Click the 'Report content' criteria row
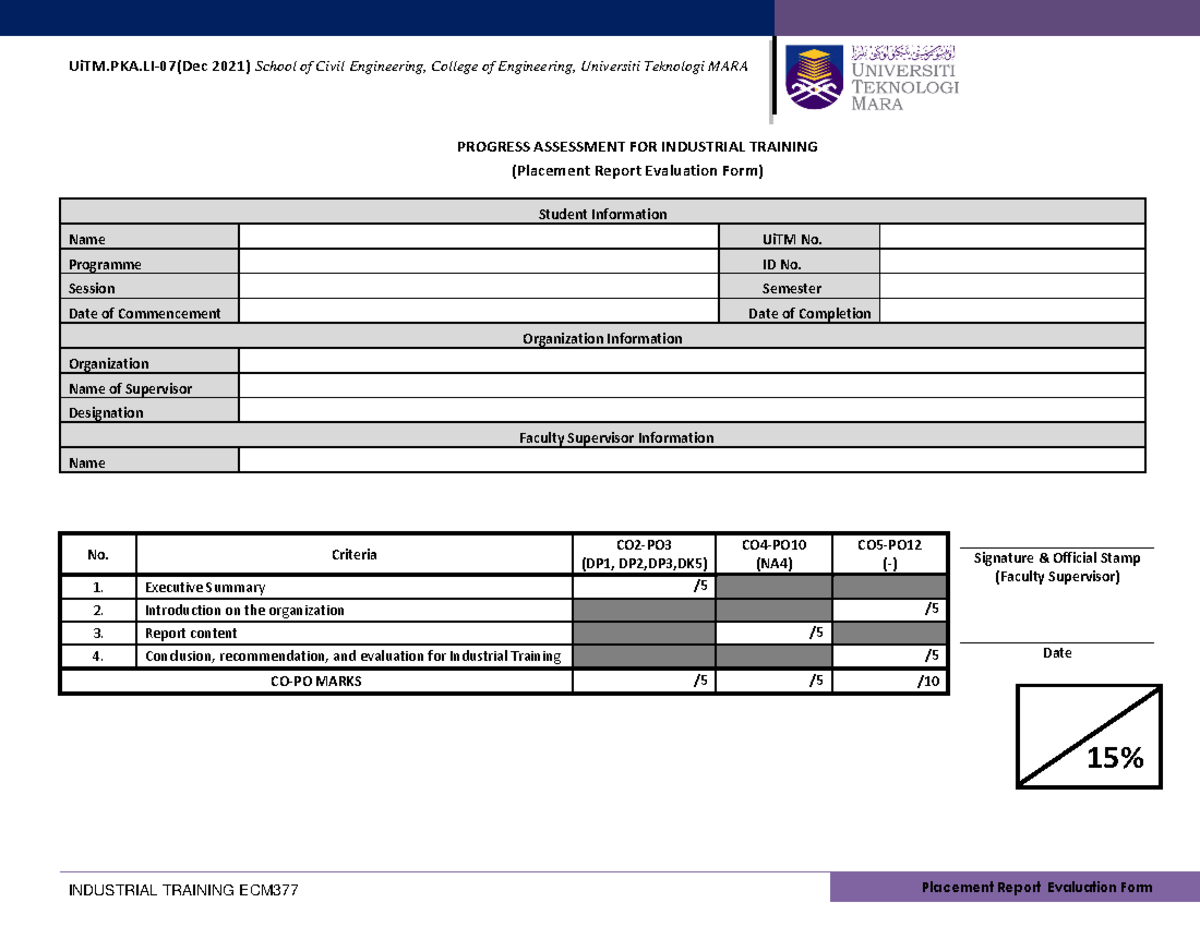1200x927 pixels. tap(353, 633)
